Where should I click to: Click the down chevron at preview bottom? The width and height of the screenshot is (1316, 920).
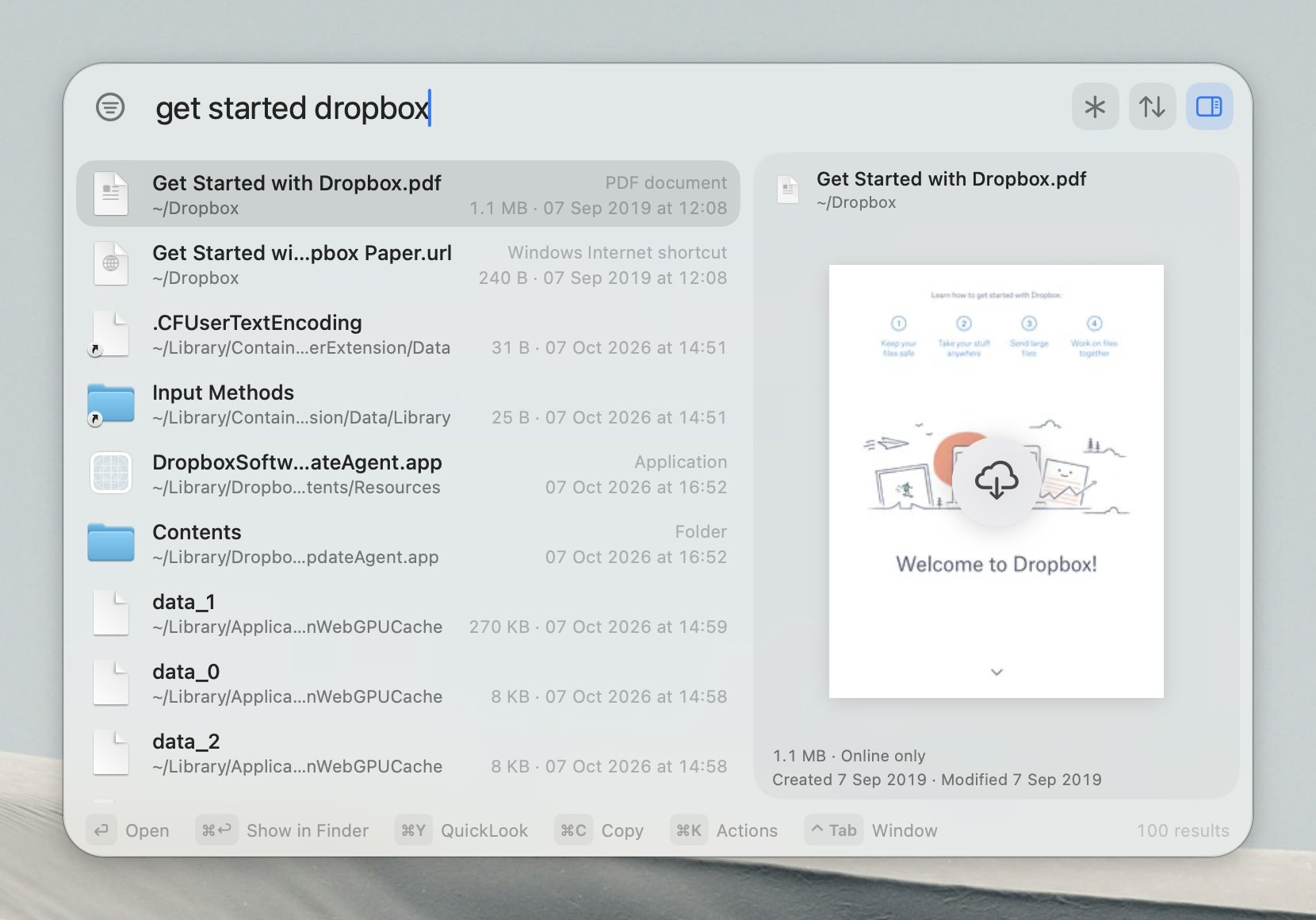coord(997,673)
